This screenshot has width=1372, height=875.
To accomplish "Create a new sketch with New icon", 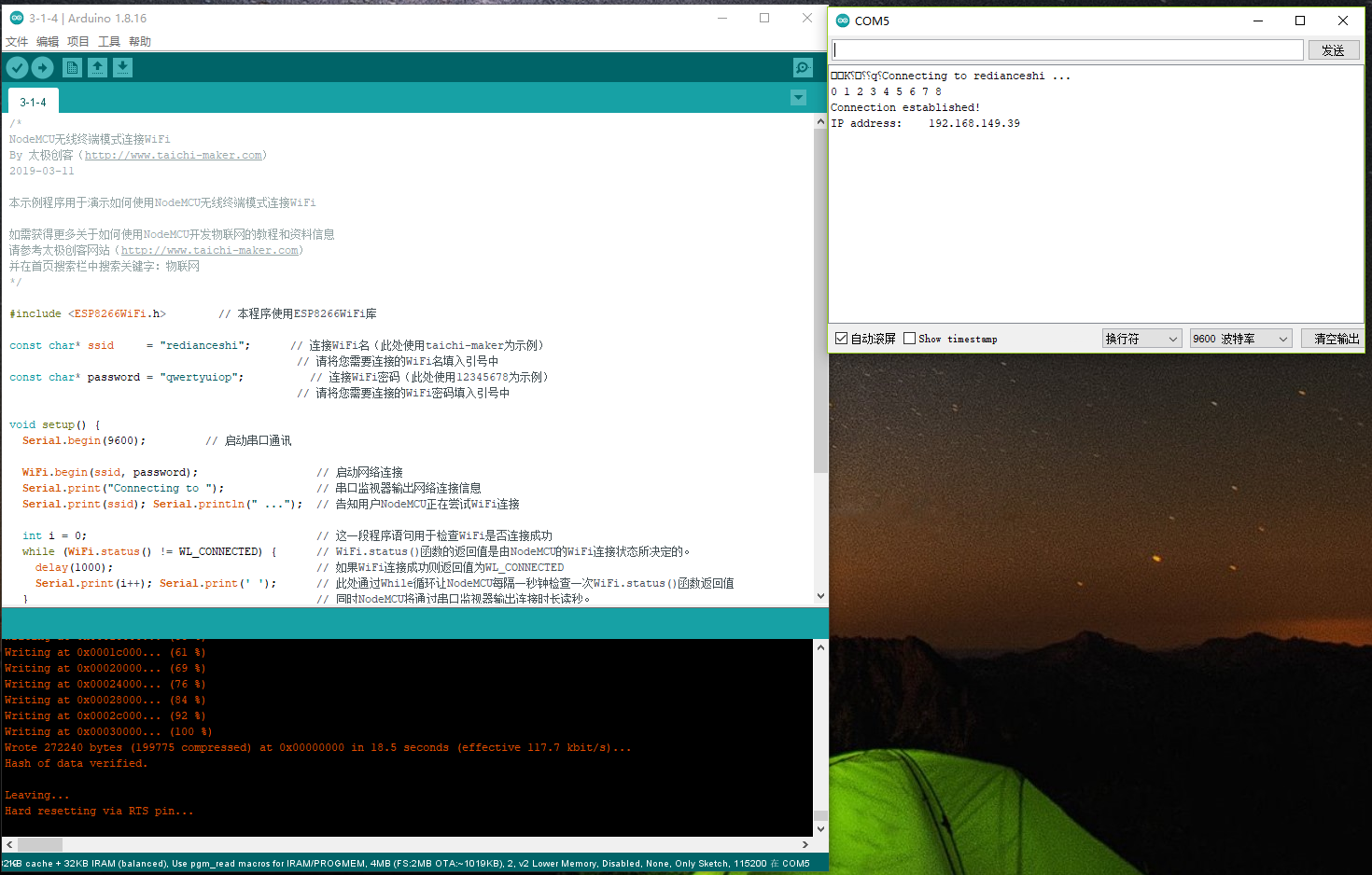I will 72,67.
